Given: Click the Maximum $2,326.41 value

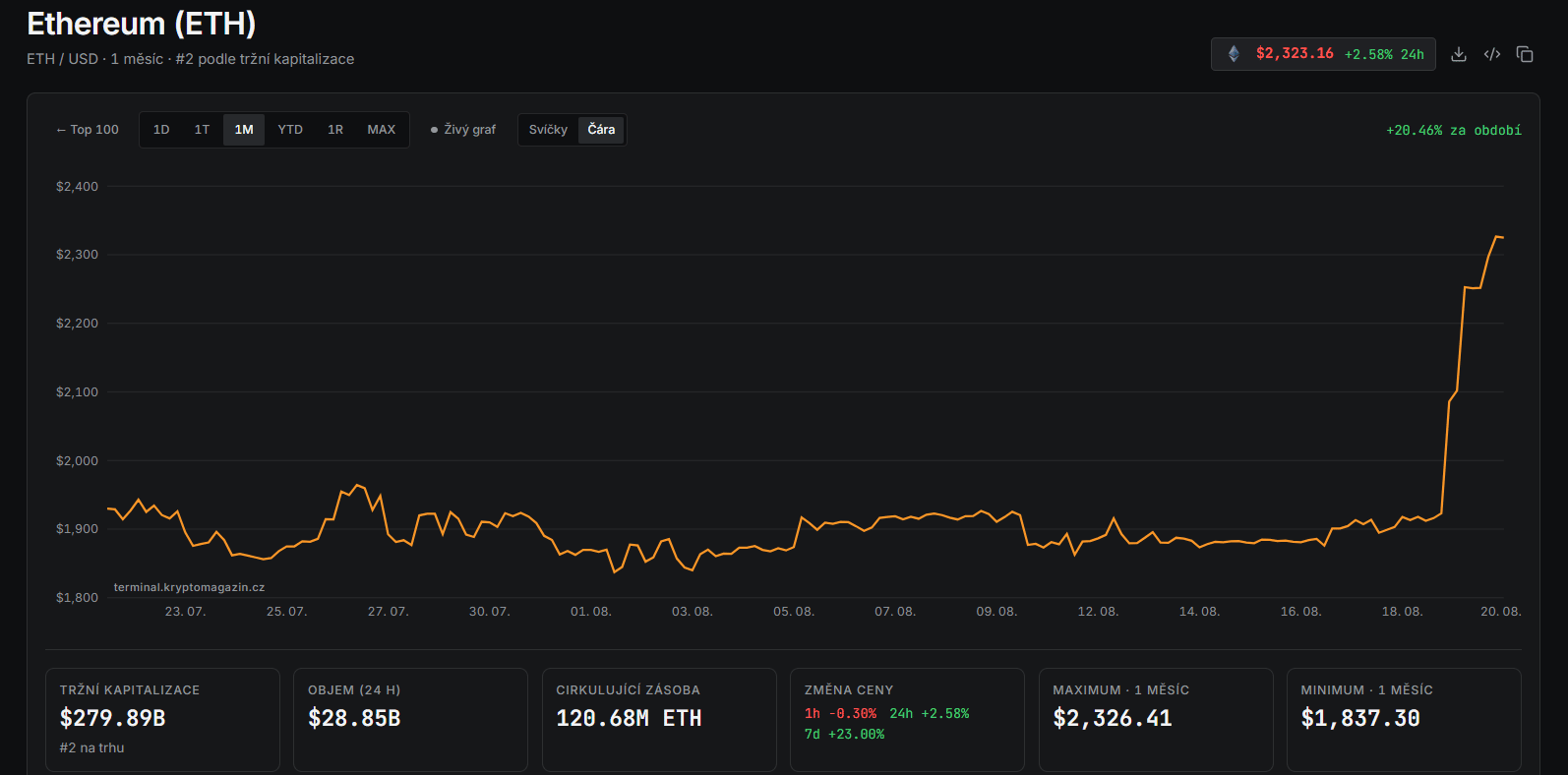Looking at the screenshot, I should (1113, 719).
